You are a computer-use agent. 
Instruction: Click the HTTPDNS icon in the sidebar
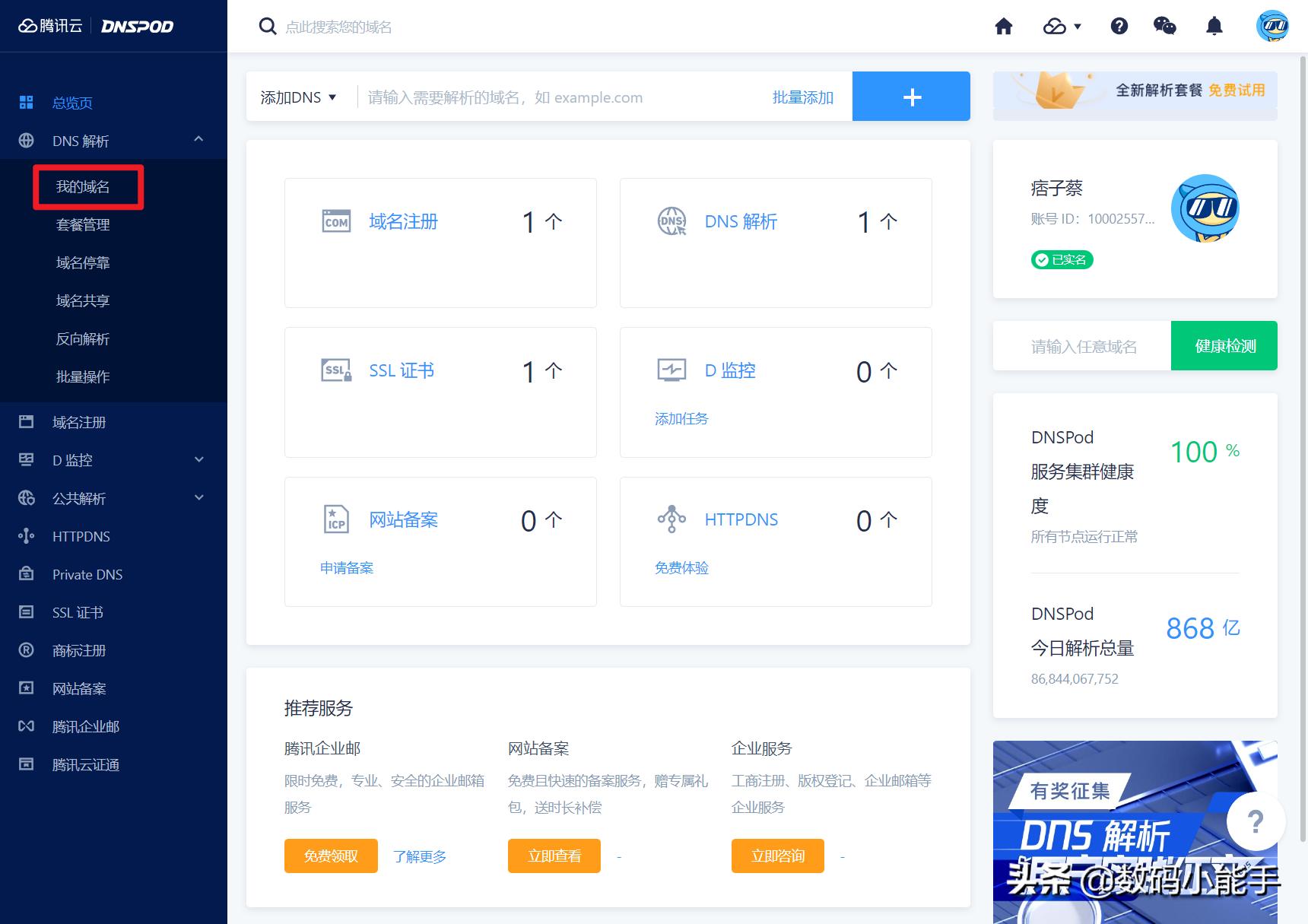[x=26, y=536]
